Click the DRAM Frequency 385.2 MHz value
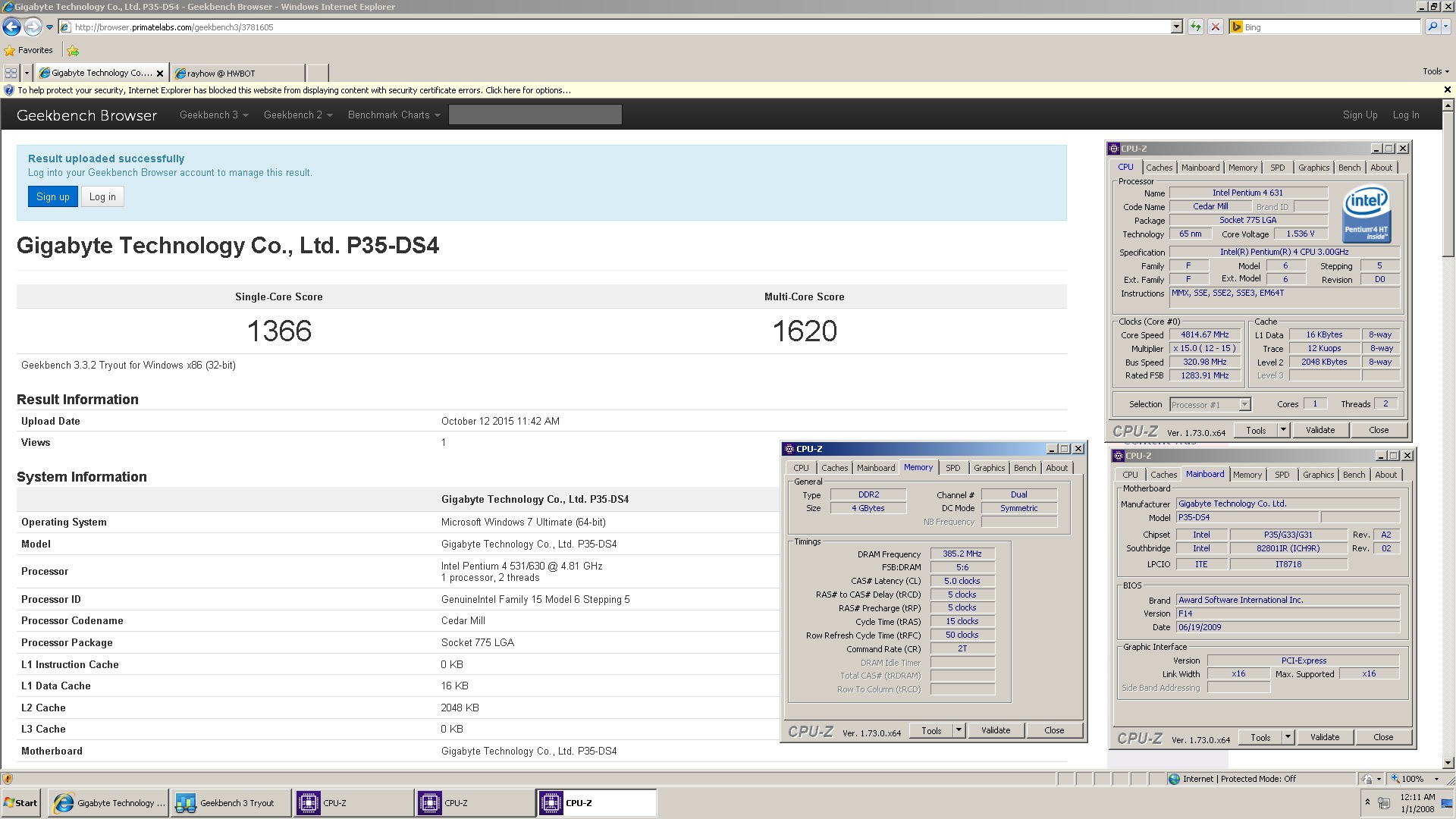The height and width of the screenshot is (819, 1456). pyautogui.click(x=962, y=554)
